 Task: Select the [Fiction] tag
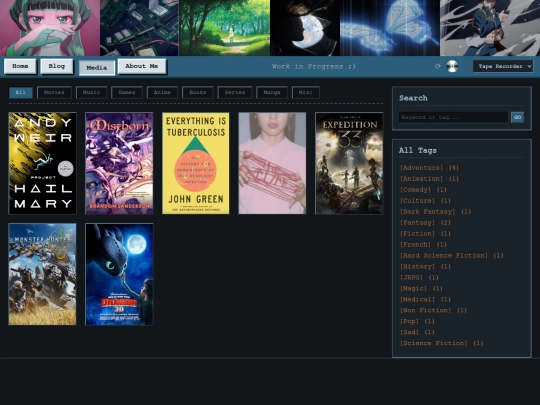point(417,234)
